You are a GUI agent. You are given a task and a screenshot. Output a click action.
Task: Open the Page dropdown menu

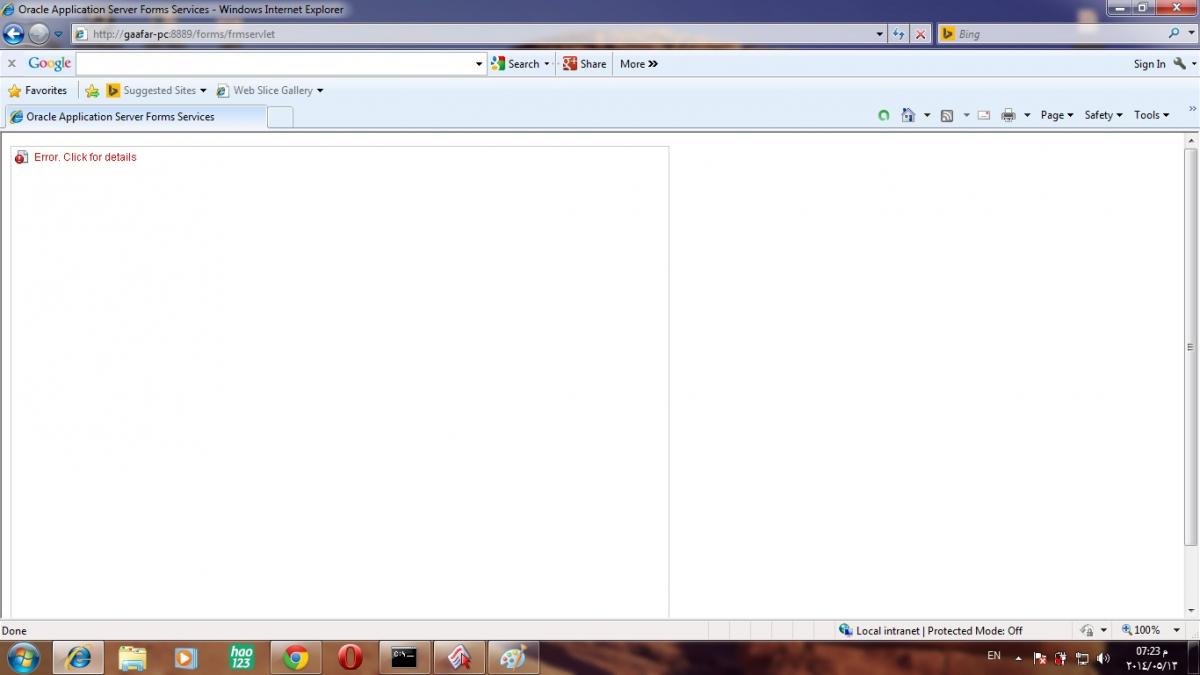(x=1056, y=115)
